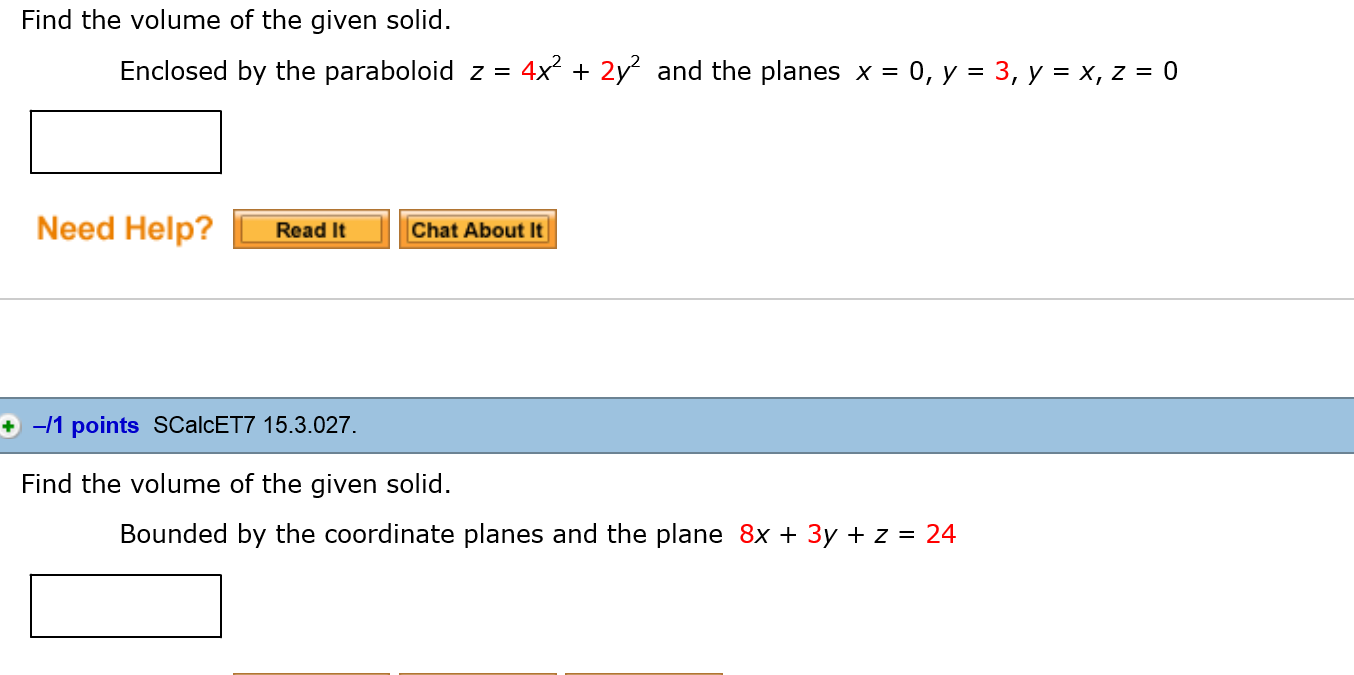Viewport: 1354px width, 675px height.
Task: Click the Chat About It label text
Action: pos(477,229)
